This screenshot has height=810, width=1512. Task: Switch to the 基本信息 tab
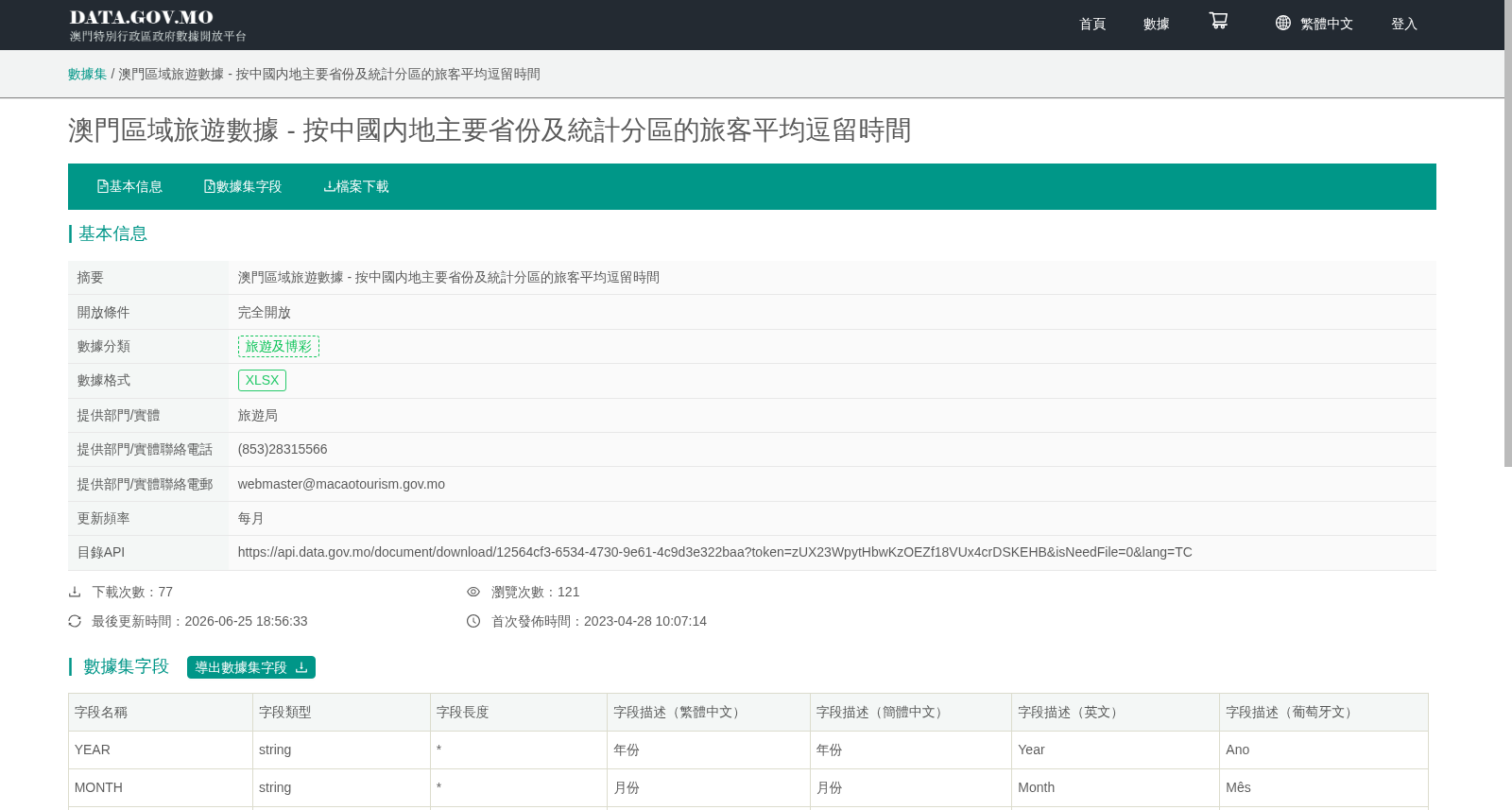coord(129,186)
